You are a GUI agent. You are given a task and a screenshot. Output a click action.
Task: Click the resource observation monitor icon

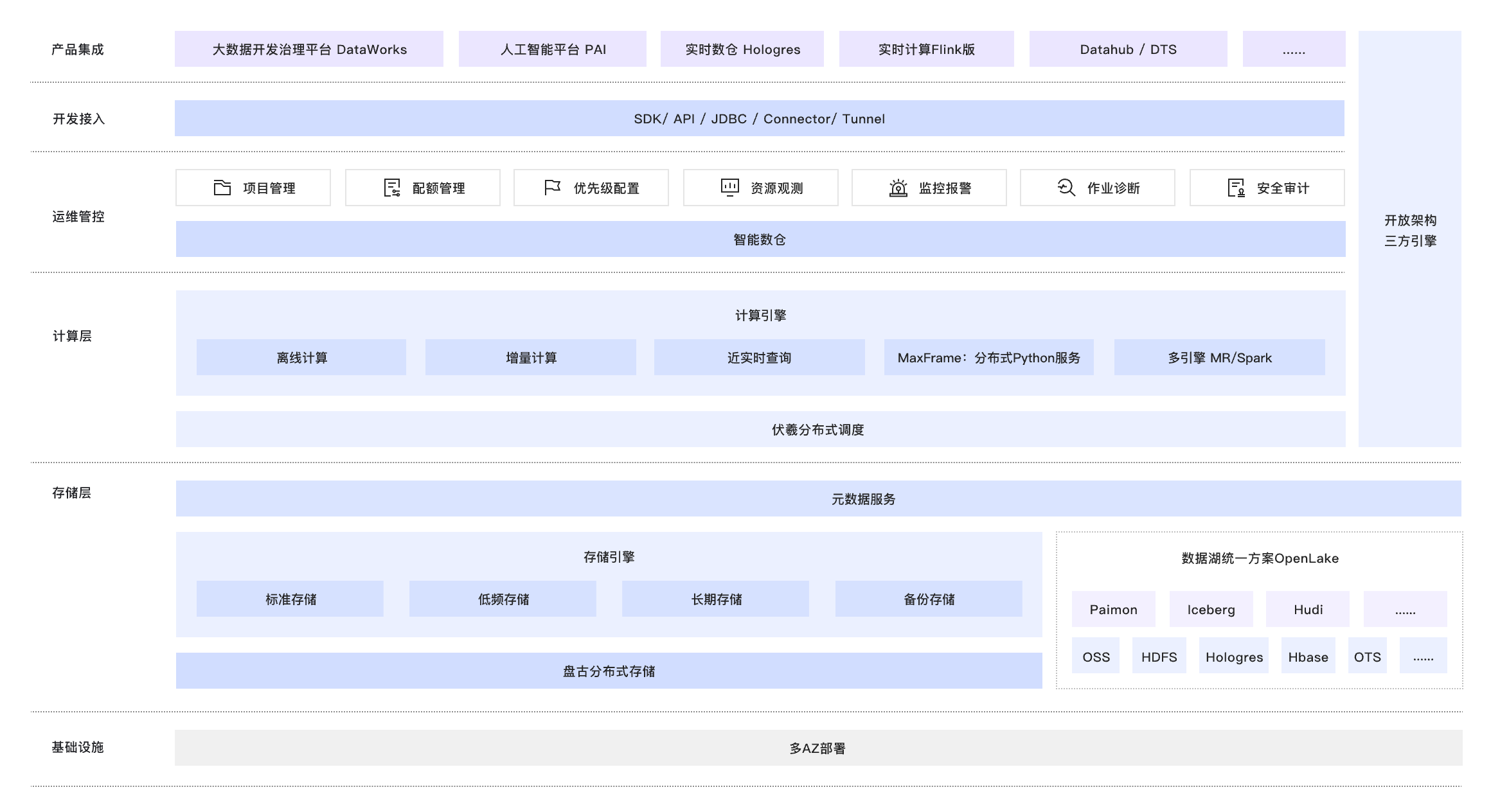tap(730, 188)
